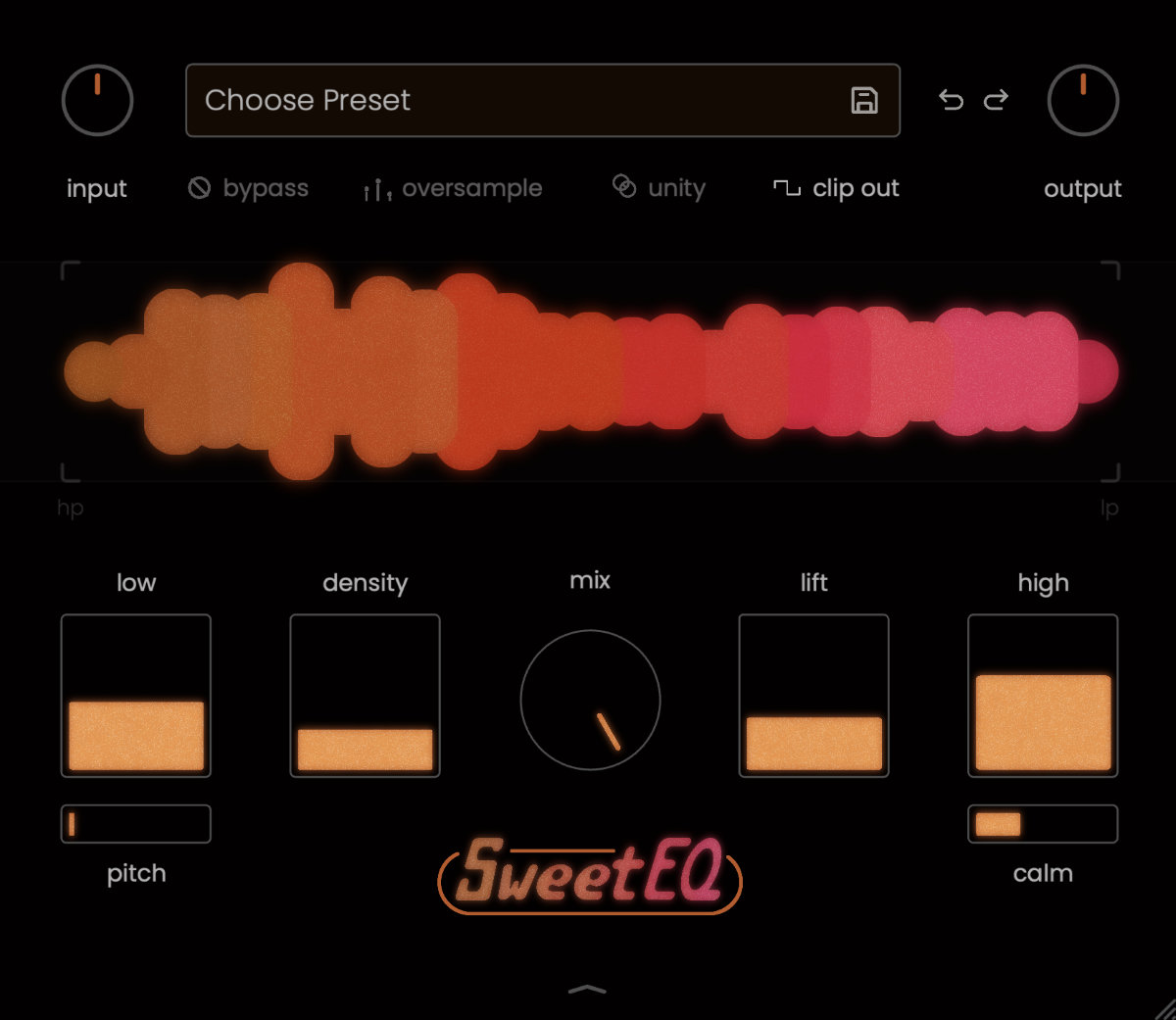The image size is (1176, 1020).
Task: Click the calm slider bar
Action: (x=1043, y=824)
